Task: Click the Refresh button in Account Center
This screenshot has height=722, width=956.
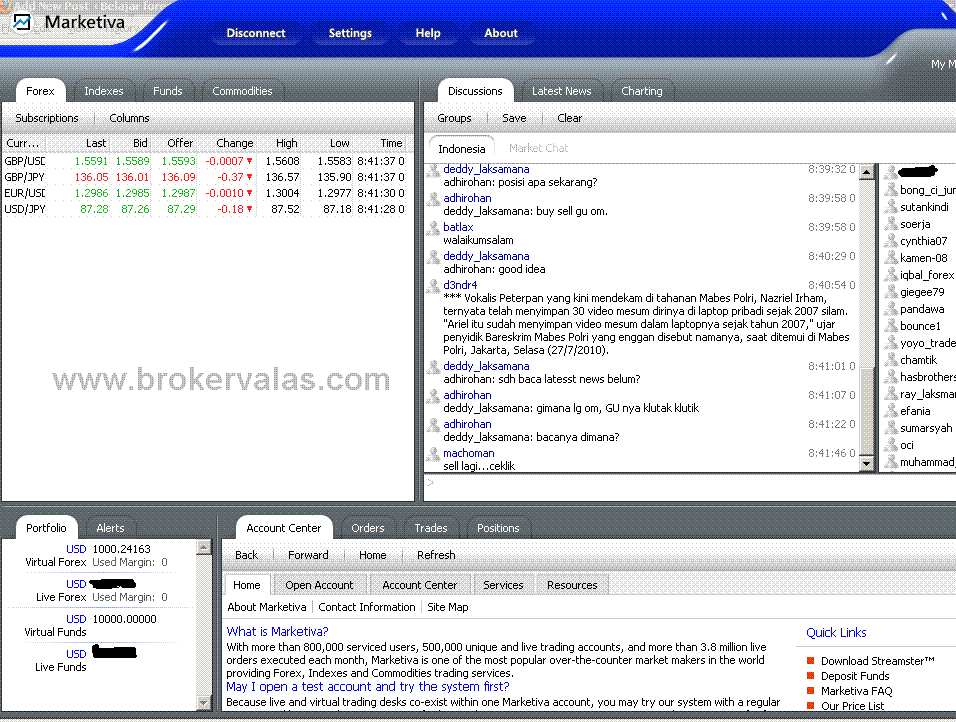Action: point(436,555)
